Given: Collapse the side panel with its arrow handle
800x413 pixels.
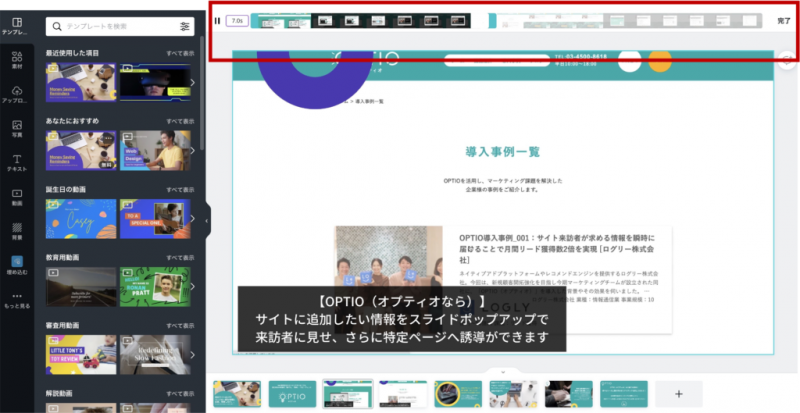Looking at the screenshot, I should (207, 221).
